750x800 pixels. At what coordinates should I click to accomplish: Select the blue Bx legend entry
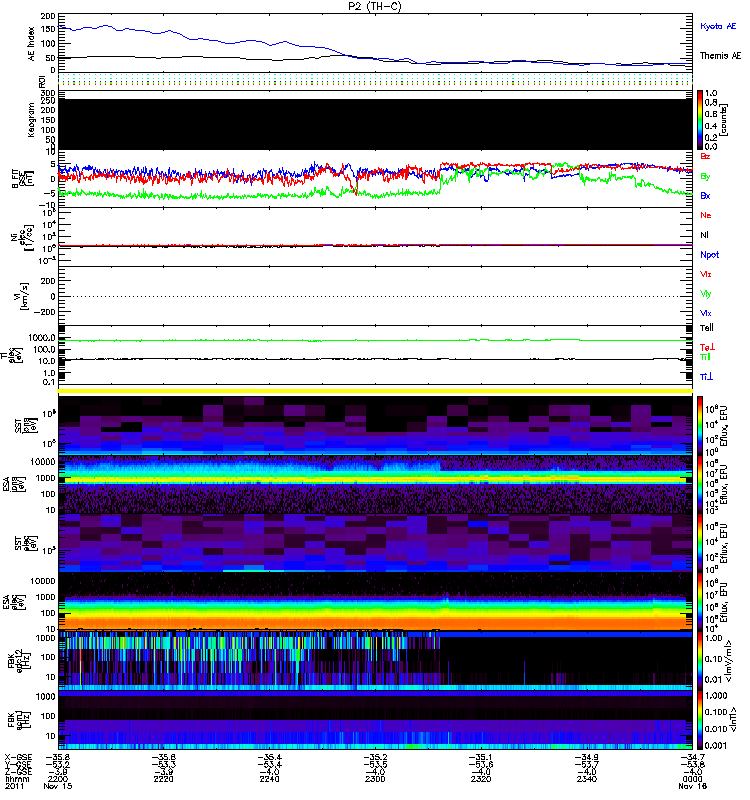(x=706, y=195)
